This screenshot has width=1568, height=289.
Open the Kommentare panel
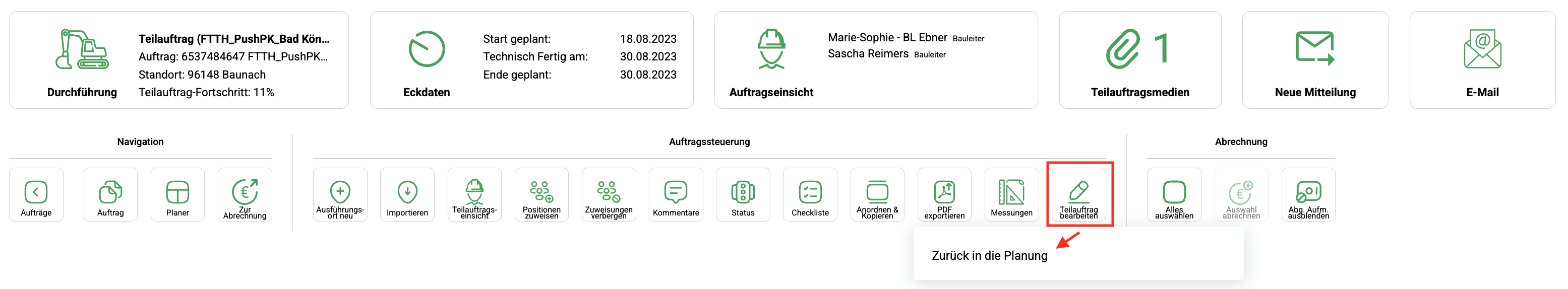(x=676, y=193)
